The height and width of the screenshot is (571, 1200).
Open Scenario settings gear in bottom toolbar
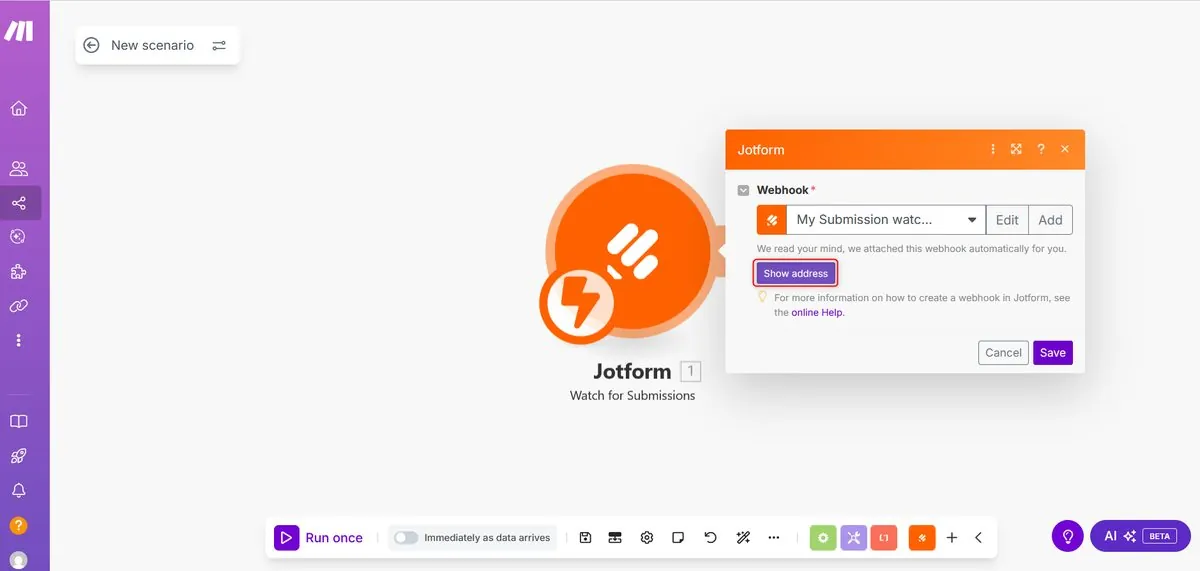click(647, 537)
